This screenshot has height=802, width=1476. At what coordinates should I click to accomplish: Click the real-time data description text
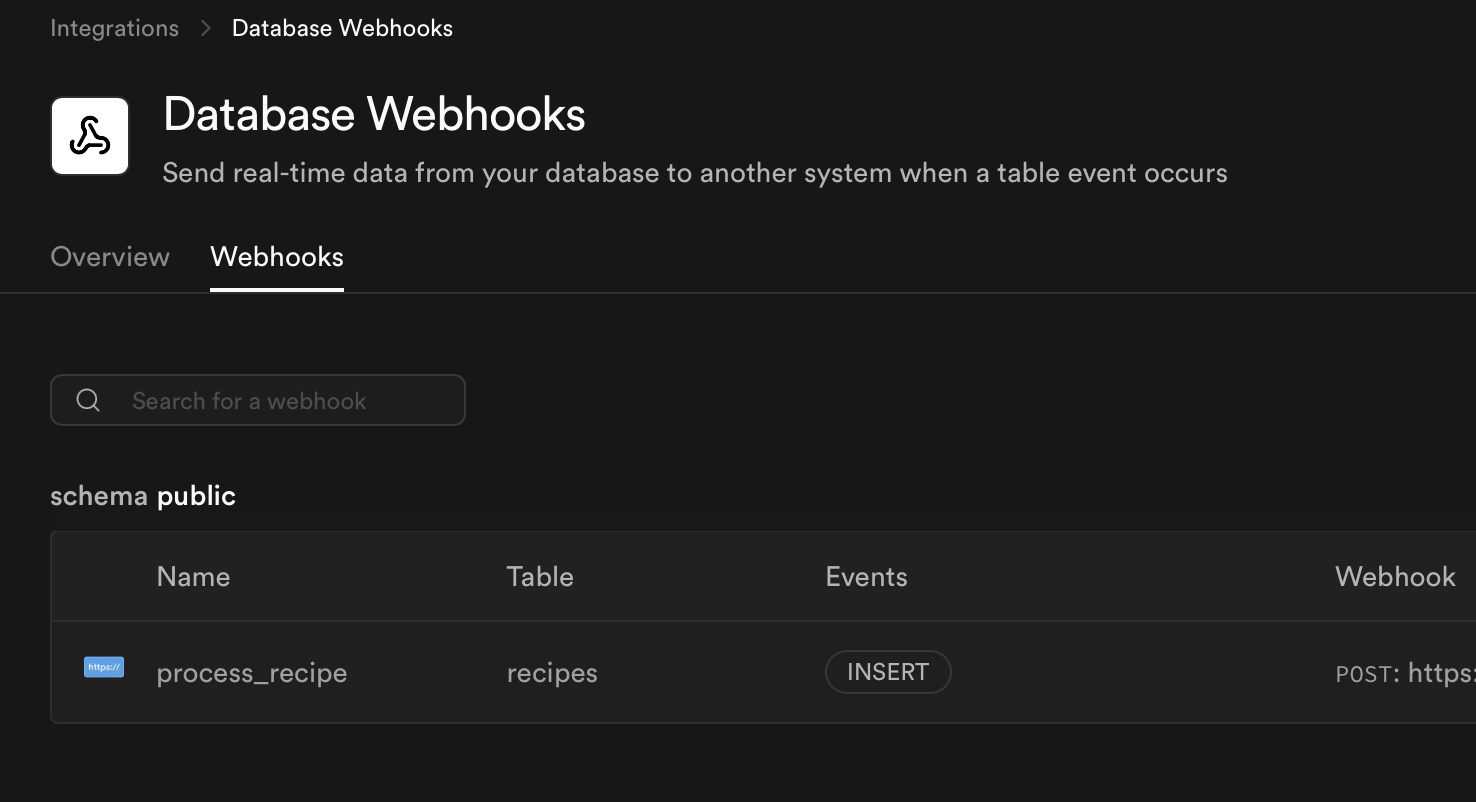(x=694, y=173)
